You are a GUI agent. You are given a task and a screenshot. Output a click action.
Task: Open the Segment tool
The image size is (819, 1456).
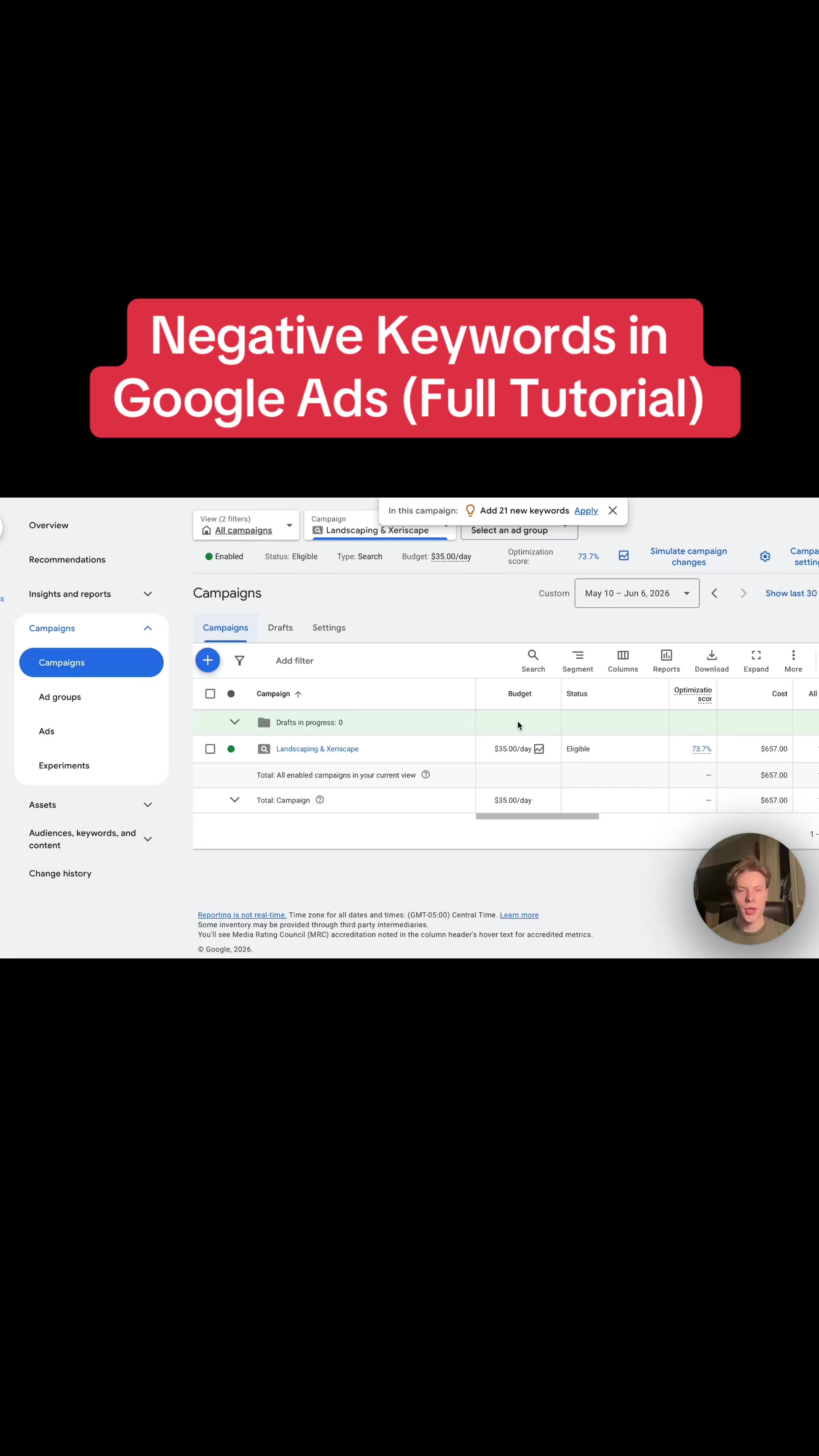tap(577, 661)
